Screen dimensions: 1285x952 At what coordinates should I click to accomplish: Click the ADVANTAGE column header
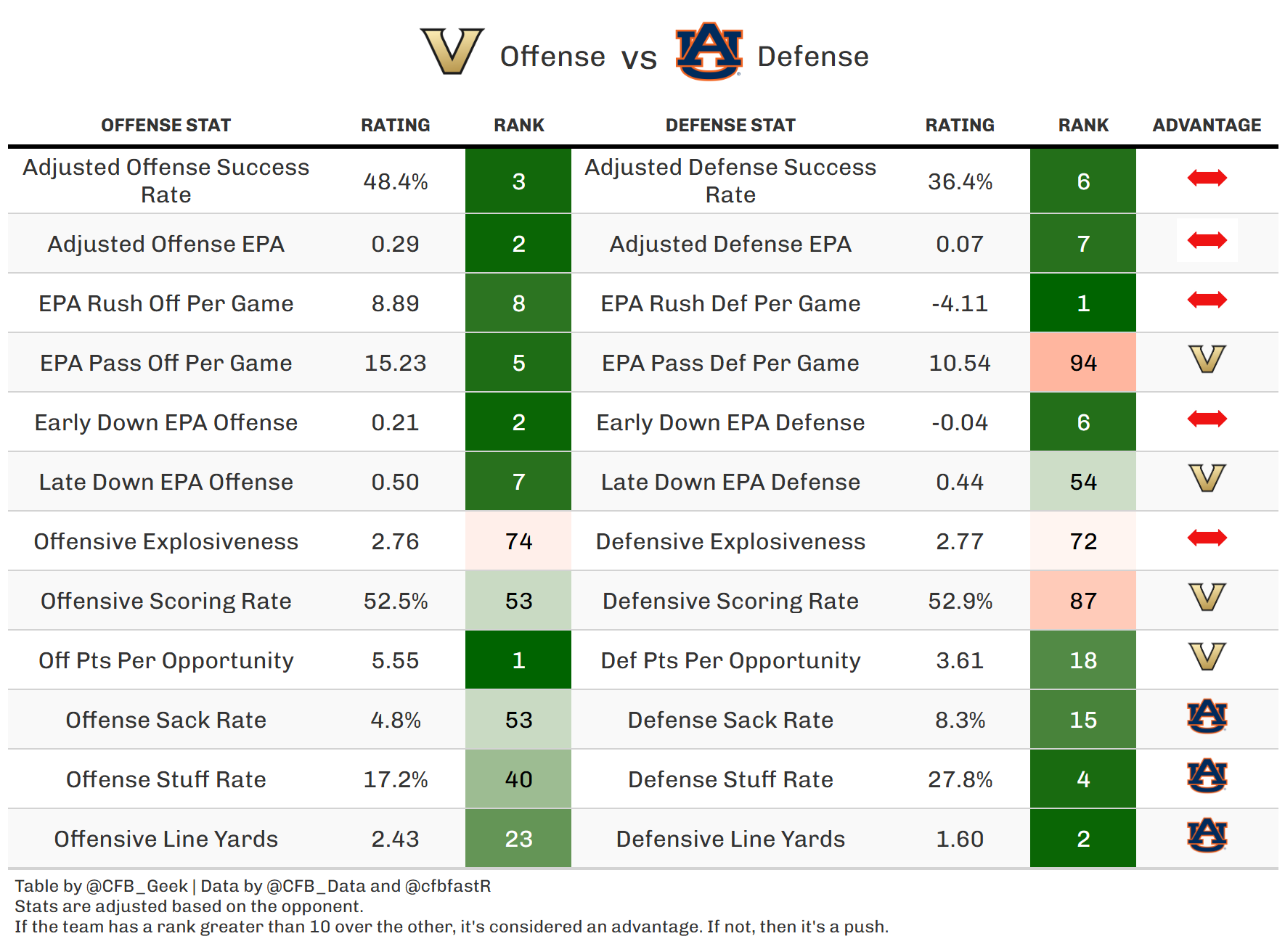click(1207, 126)
